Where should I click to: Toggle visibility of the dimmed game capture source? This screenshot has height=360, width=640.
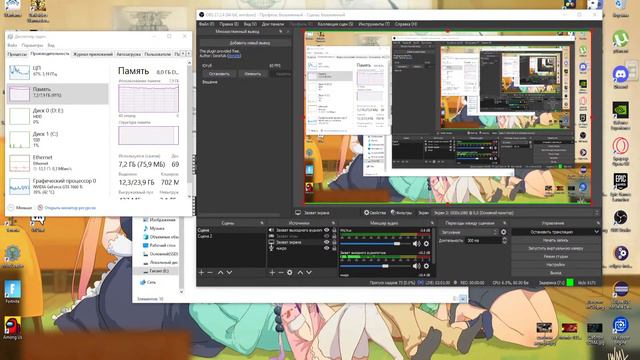tap(327, 236)
